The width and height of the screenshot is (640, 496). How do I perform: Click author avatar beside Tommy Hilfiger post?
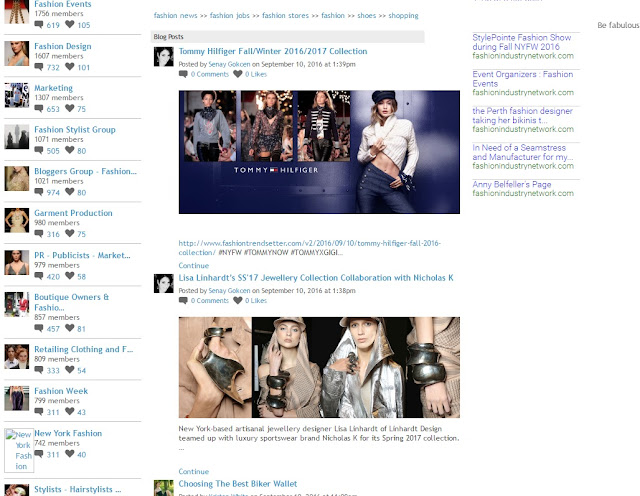pyautogui.click(x=164, y=57)
